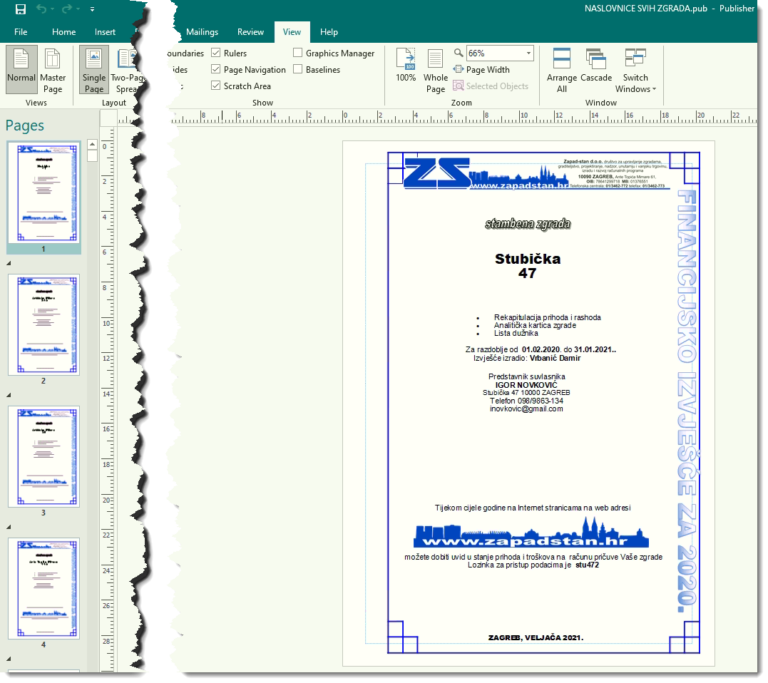Screen dimensions: 768x683
Task: Switch to the Review tab
Action: pyautogui.click(x=251, y=32)
